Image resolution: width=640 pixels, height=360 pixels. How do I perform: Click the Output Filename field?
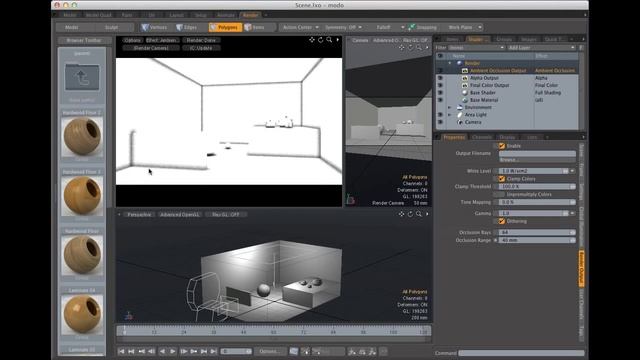[537, 153]
